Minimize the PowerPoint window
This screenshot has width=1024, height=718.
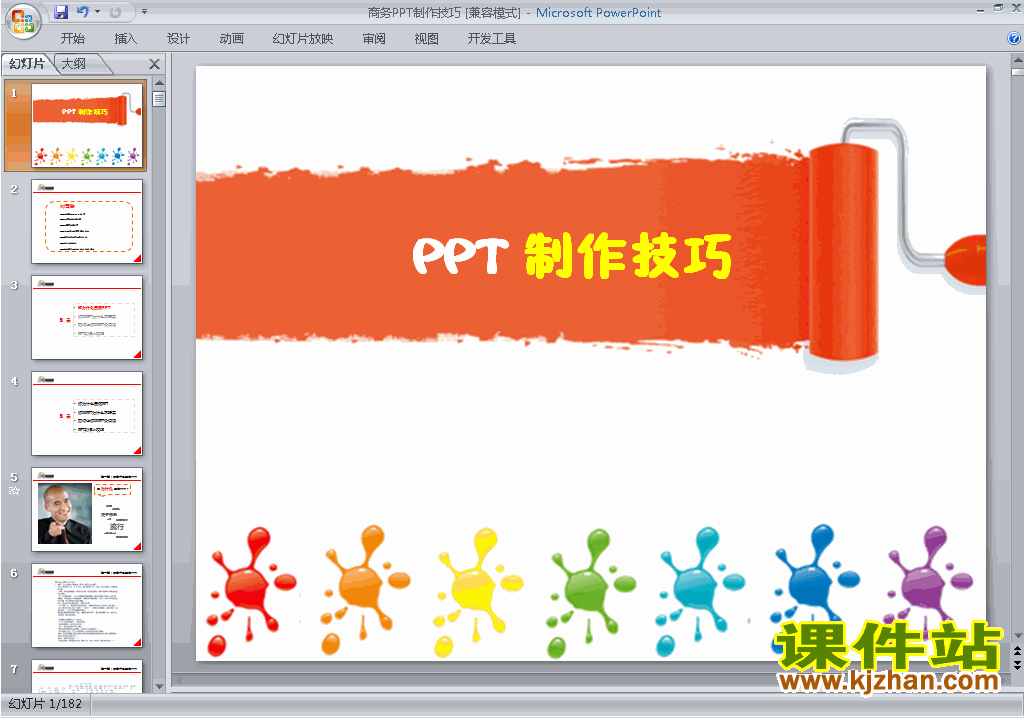pos(980,9)
